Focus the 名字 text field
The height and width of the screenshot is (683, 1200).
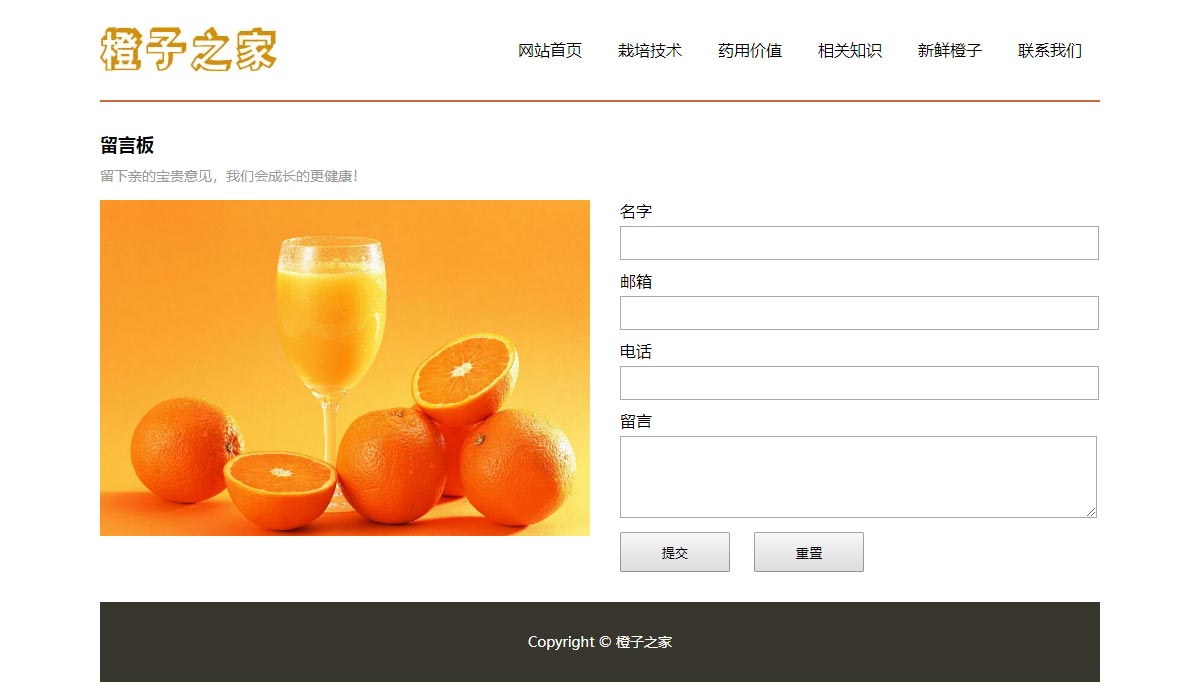click(859, 243)
